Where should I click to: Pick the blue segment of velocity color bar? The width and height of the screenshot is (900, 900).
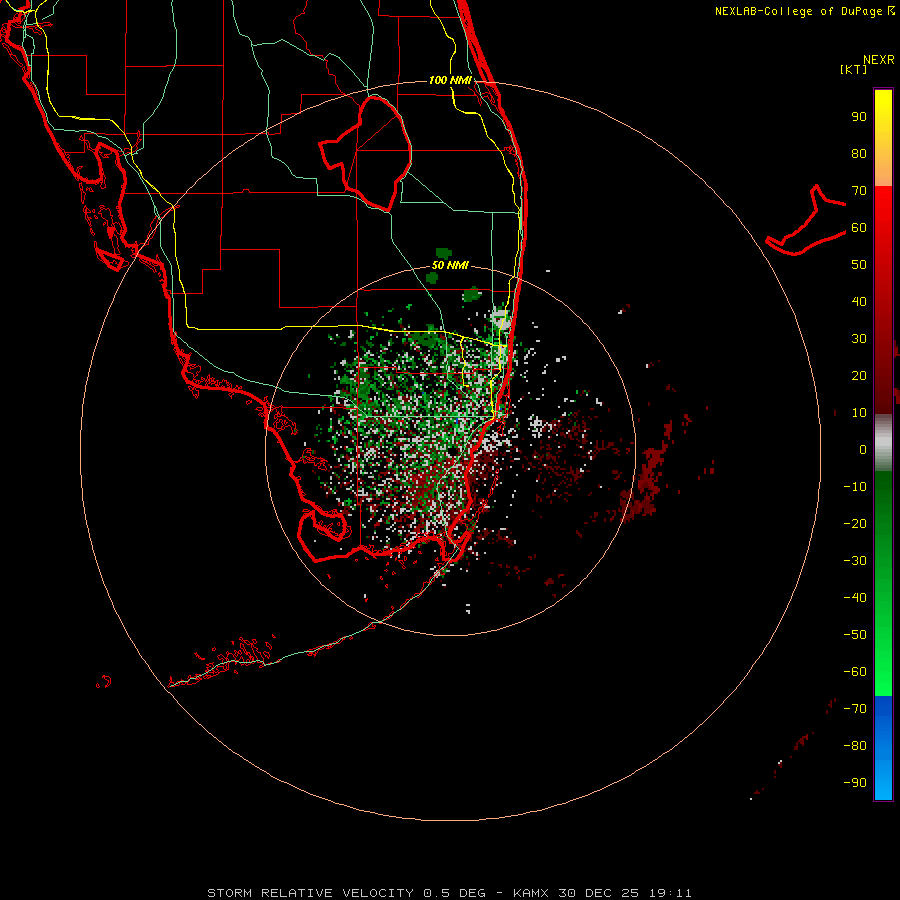pos(883,748)
